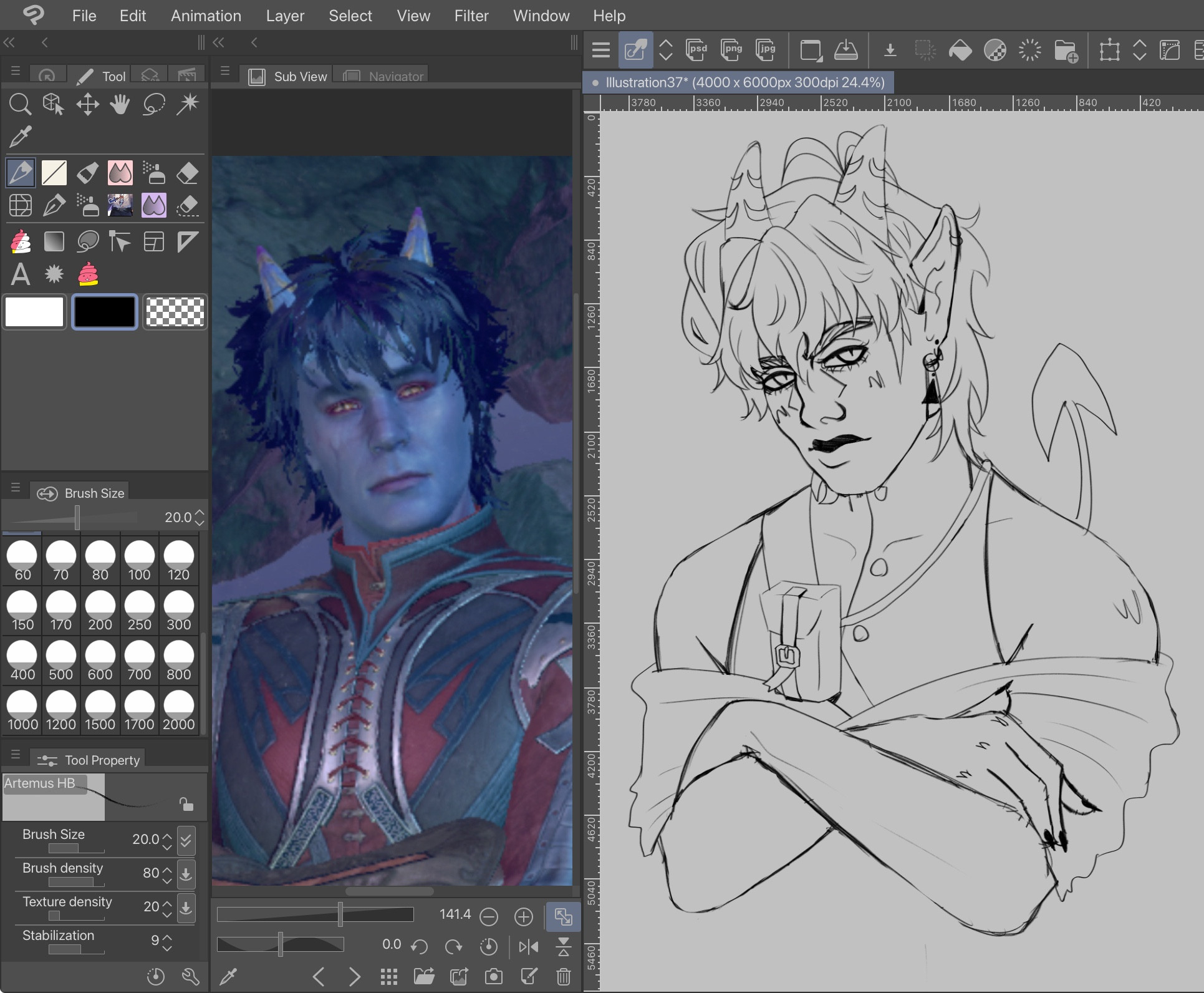The width and height of the screenshot is (1204, 993).
Task: Toggle the Artemus HB brush lock
Action: tap(186, 804)
